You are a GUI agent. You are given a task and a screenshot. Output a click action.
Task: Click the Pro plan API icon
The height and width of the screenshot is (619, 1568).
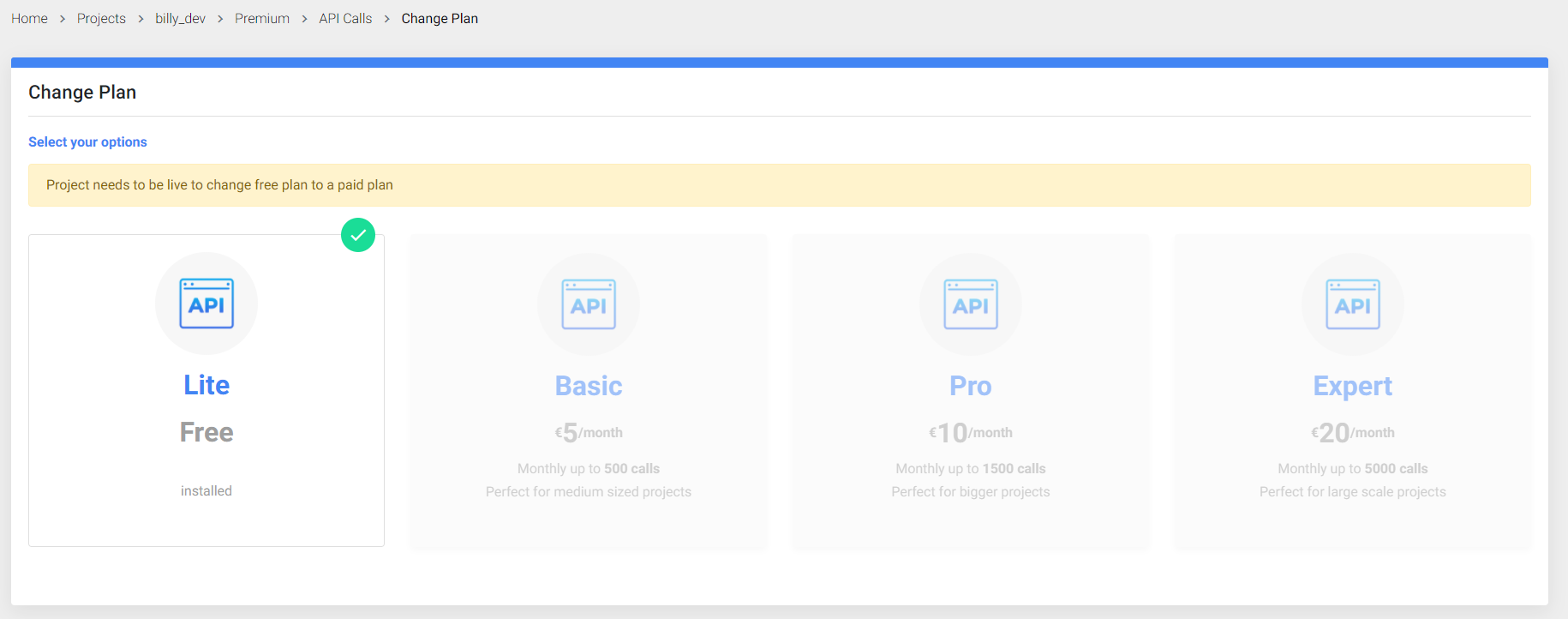971,304
